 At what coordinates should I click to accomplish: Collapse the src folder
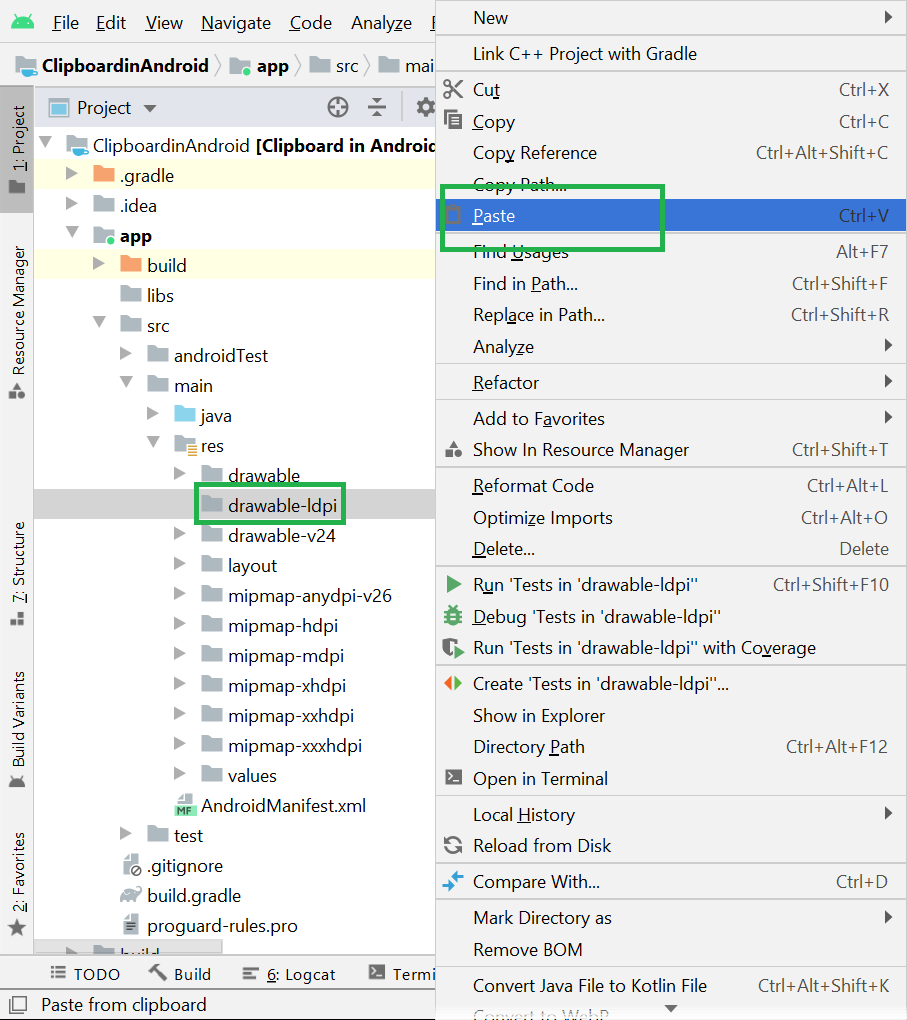click(99, 321)
